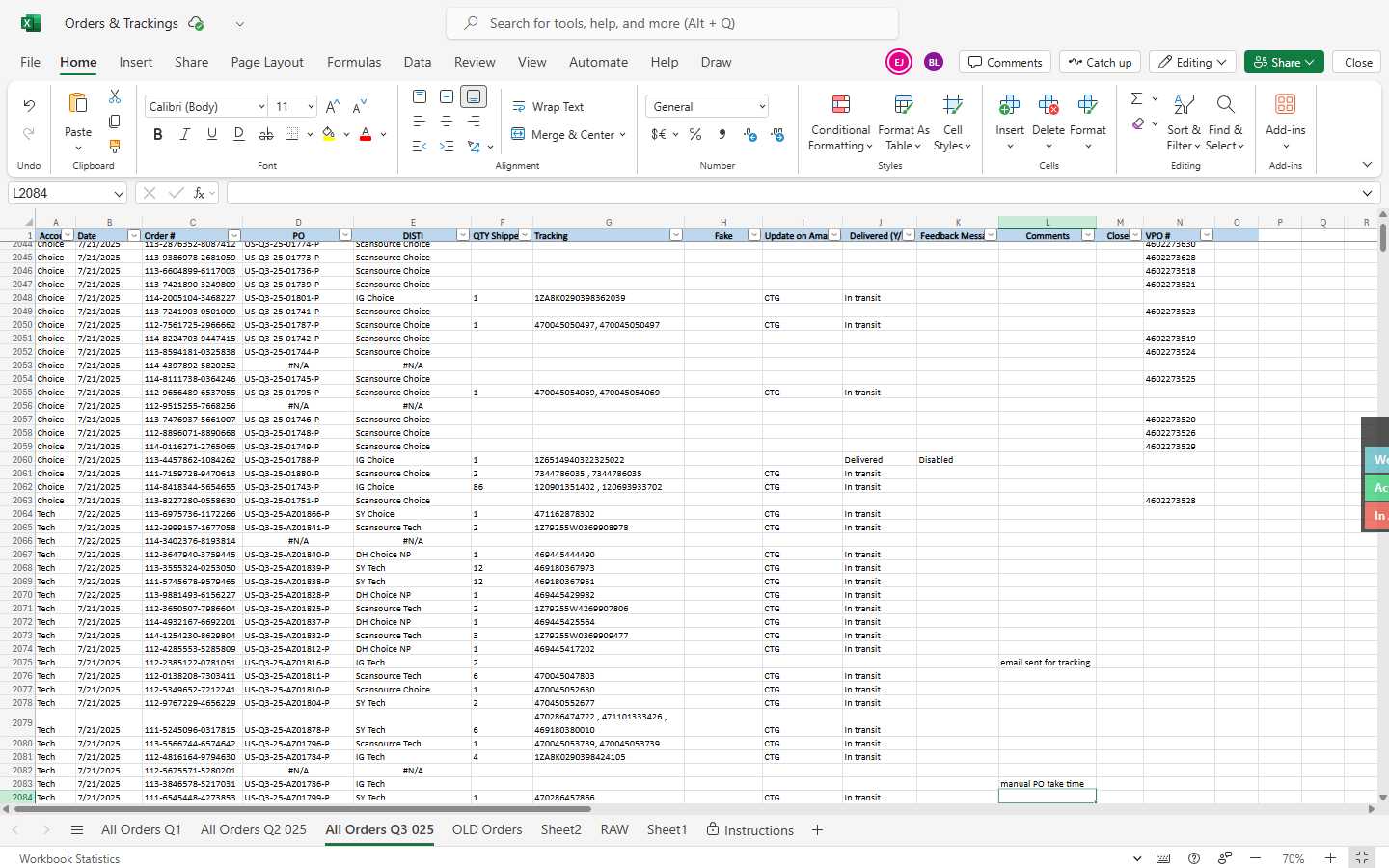Apply the yellow fill color
Viewport: 1389px width, 868px height.
coord(329,134)
